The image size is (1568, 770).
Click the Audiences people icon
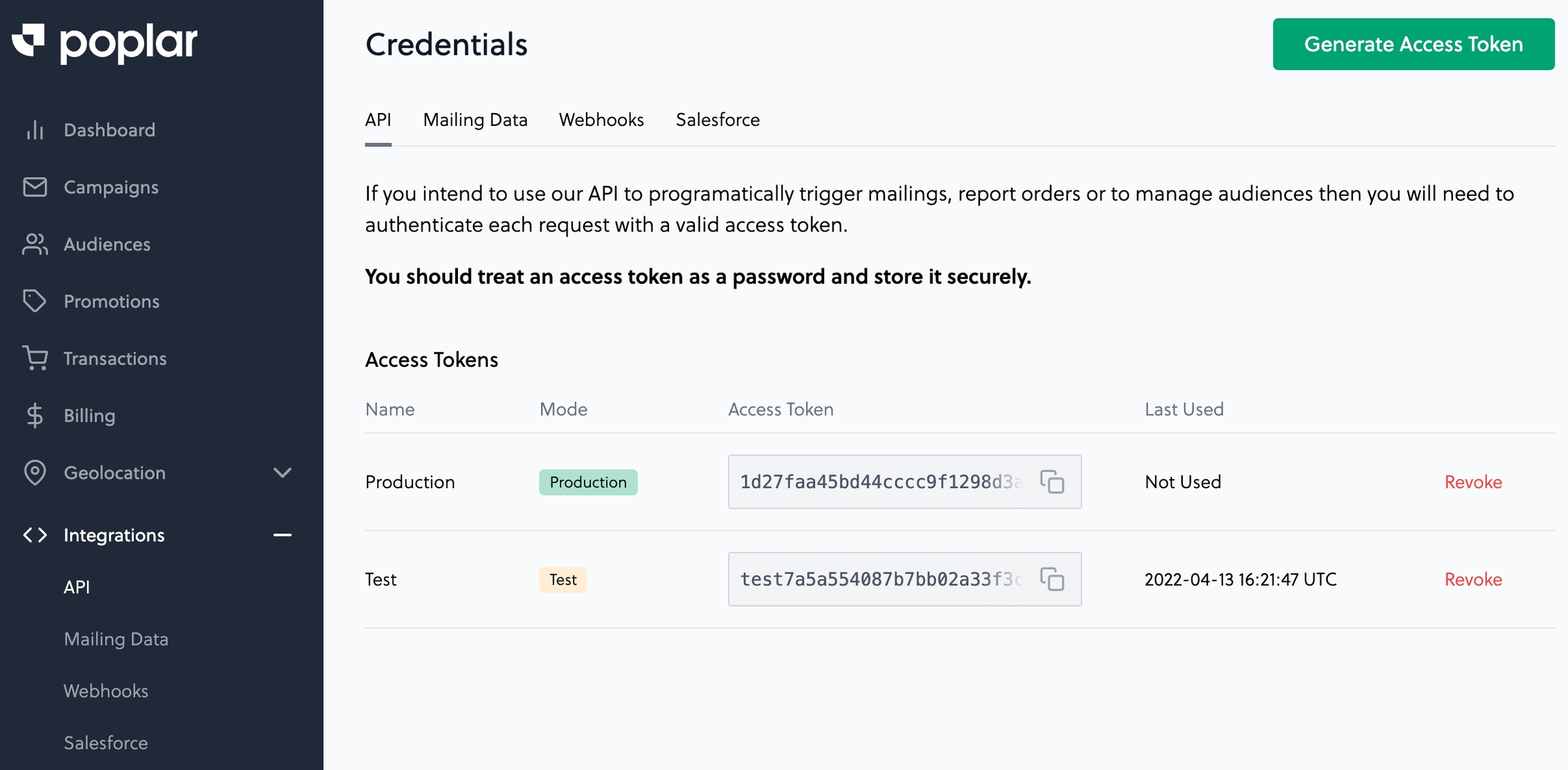click(x=35, y=244)
